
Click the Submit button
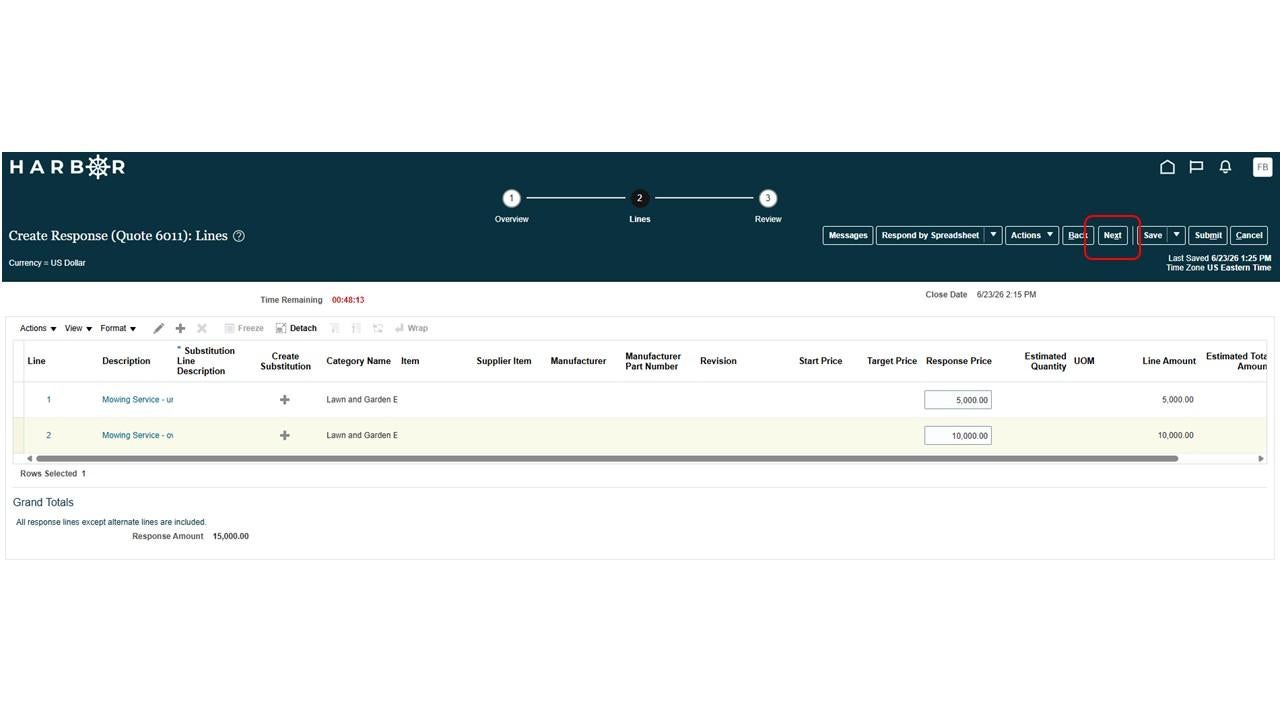pyautogui.click(x=1208, y=235)
